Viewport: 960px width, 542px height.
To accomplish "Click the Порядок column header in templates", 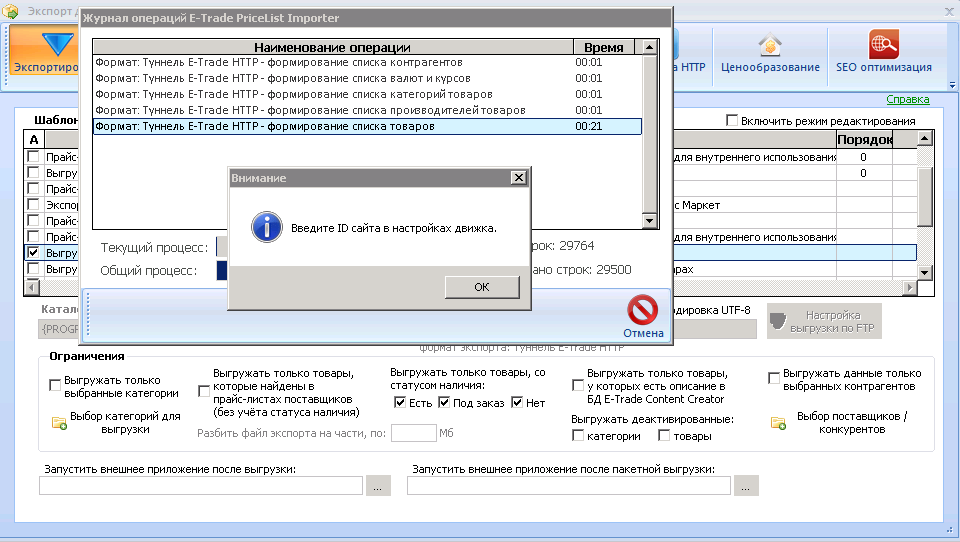I will point(864,140).
